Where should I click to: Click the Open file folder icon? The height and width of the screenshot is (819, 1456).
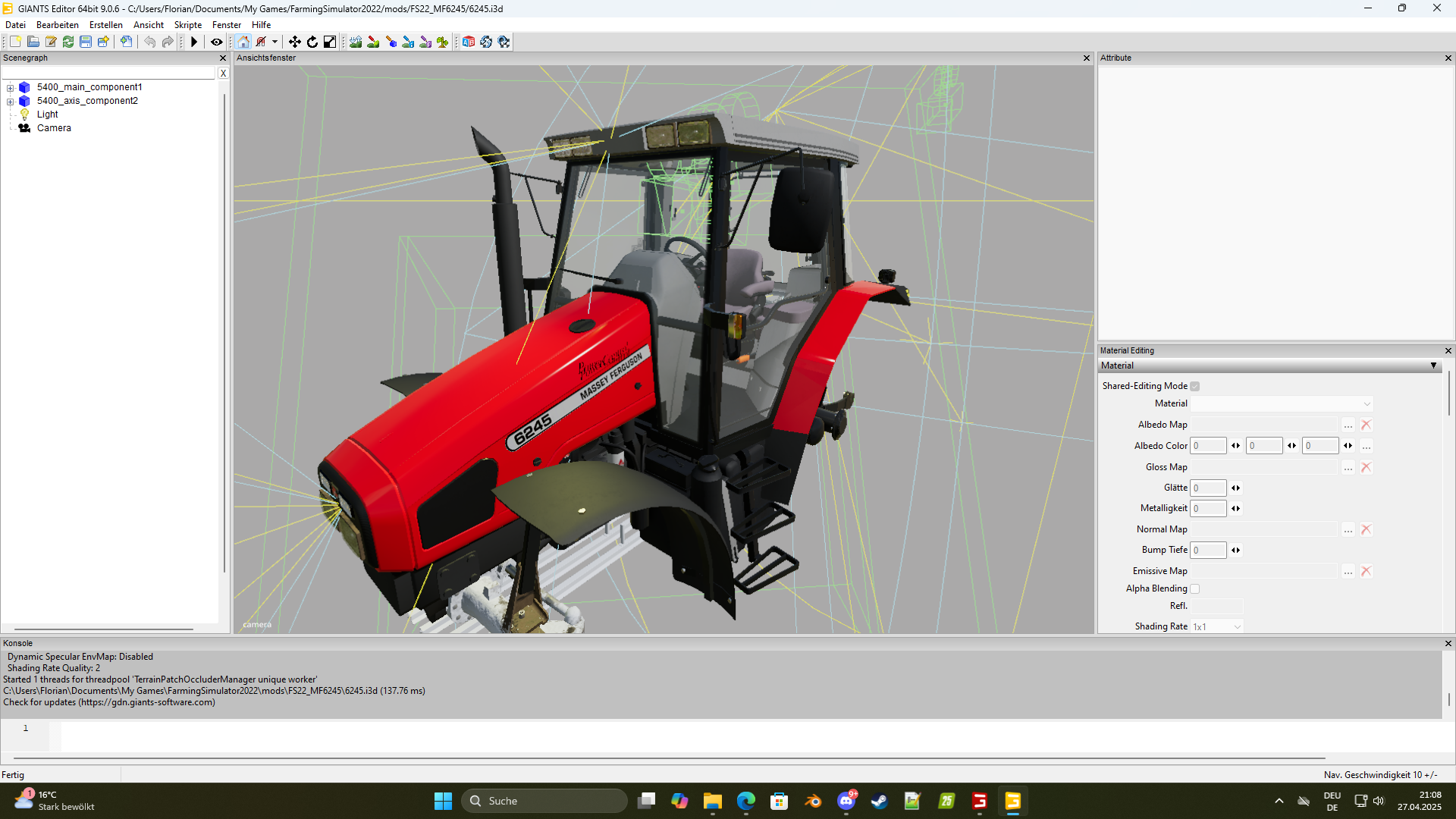click(33, 42)
